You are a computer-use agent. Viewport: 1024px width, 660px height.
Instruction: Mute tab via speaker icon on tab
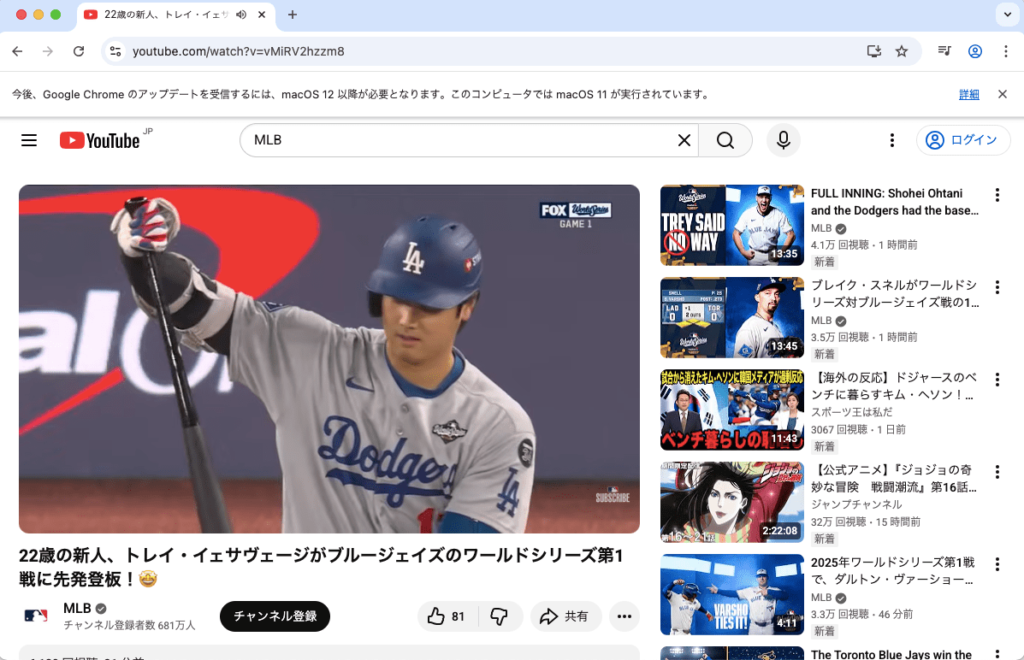click(x=242, y=14)
